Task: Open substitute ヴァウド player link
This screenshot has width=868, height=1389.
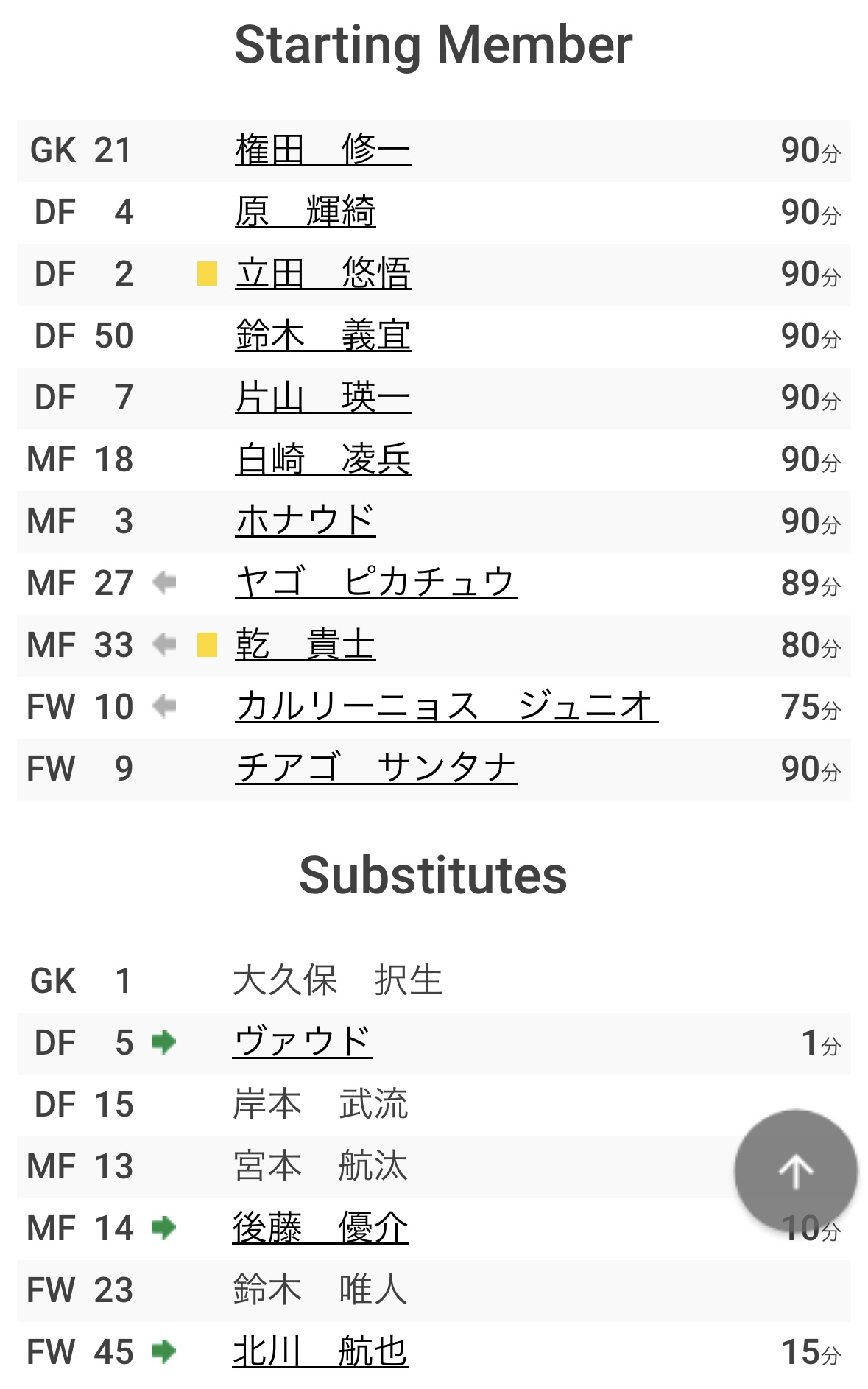Action: 303,1042
